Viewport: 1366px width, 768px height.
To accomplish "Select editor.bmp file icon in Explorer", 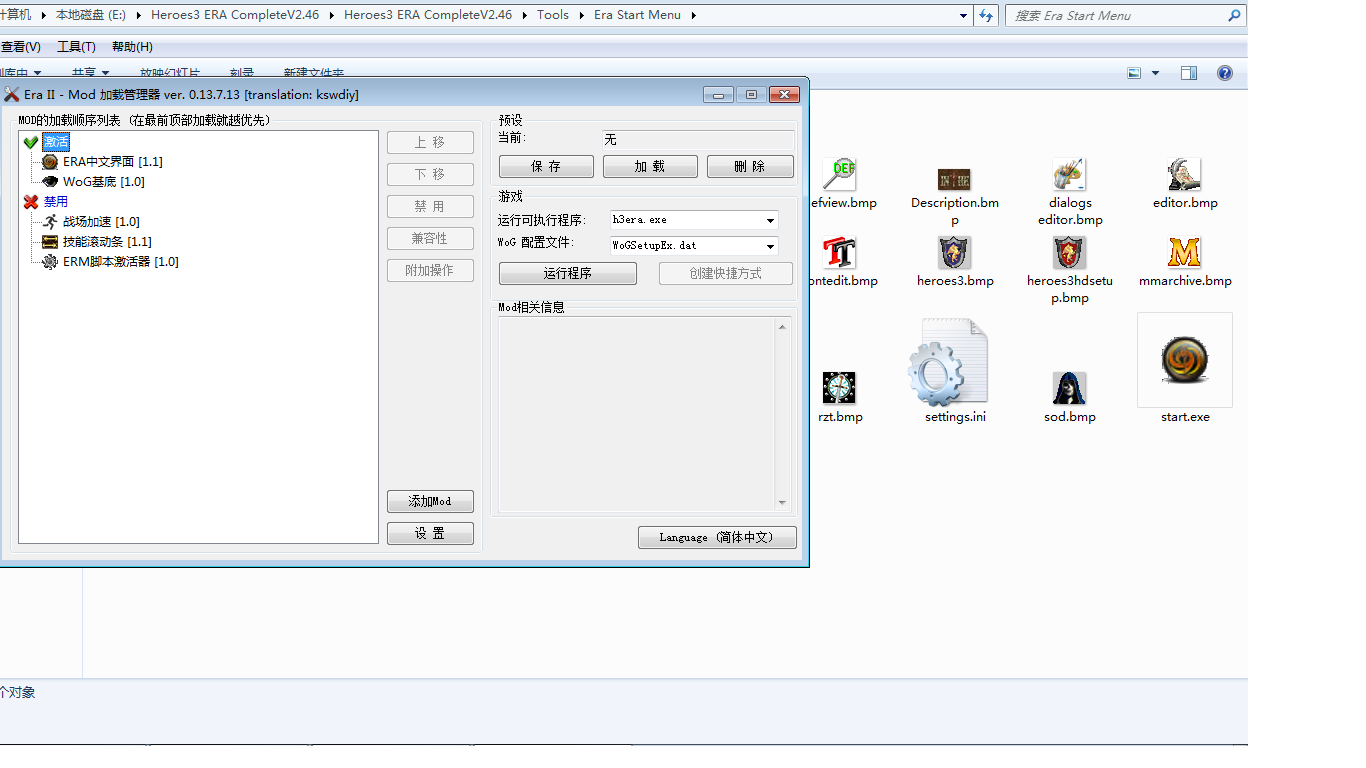I will (1185, 175).
